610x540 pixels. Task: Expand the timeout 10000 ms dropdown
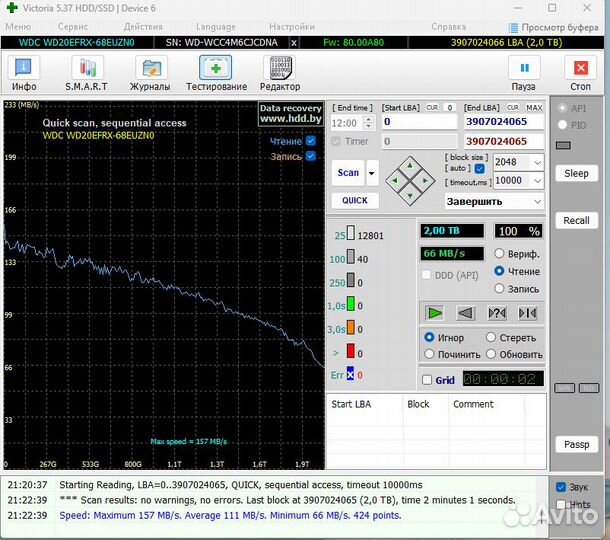pyautogui.click(x=537, y=181)
